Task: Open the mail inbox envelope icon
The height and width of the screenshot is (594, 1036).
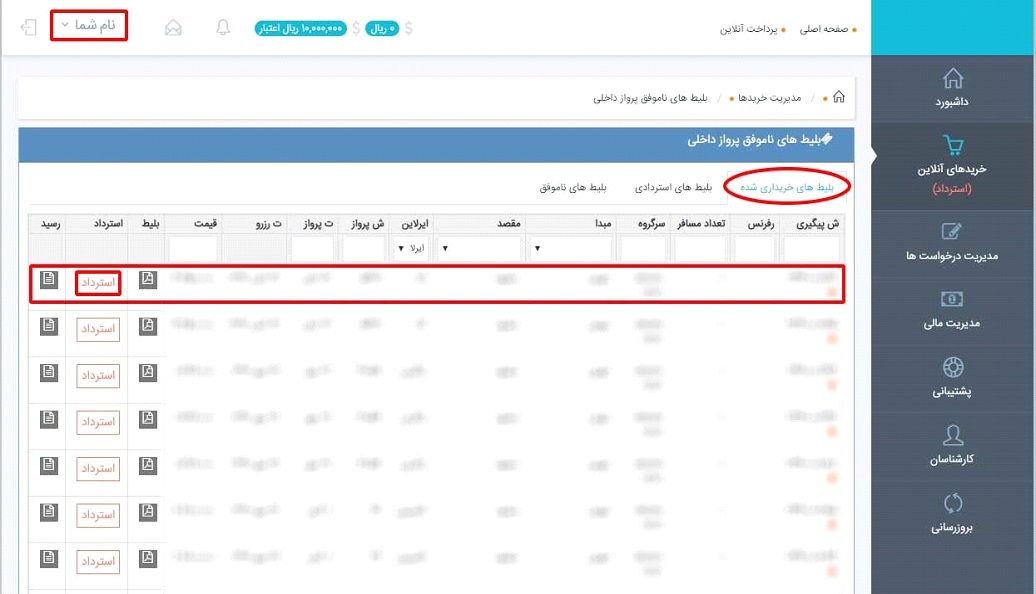Action: click(174, 28)
